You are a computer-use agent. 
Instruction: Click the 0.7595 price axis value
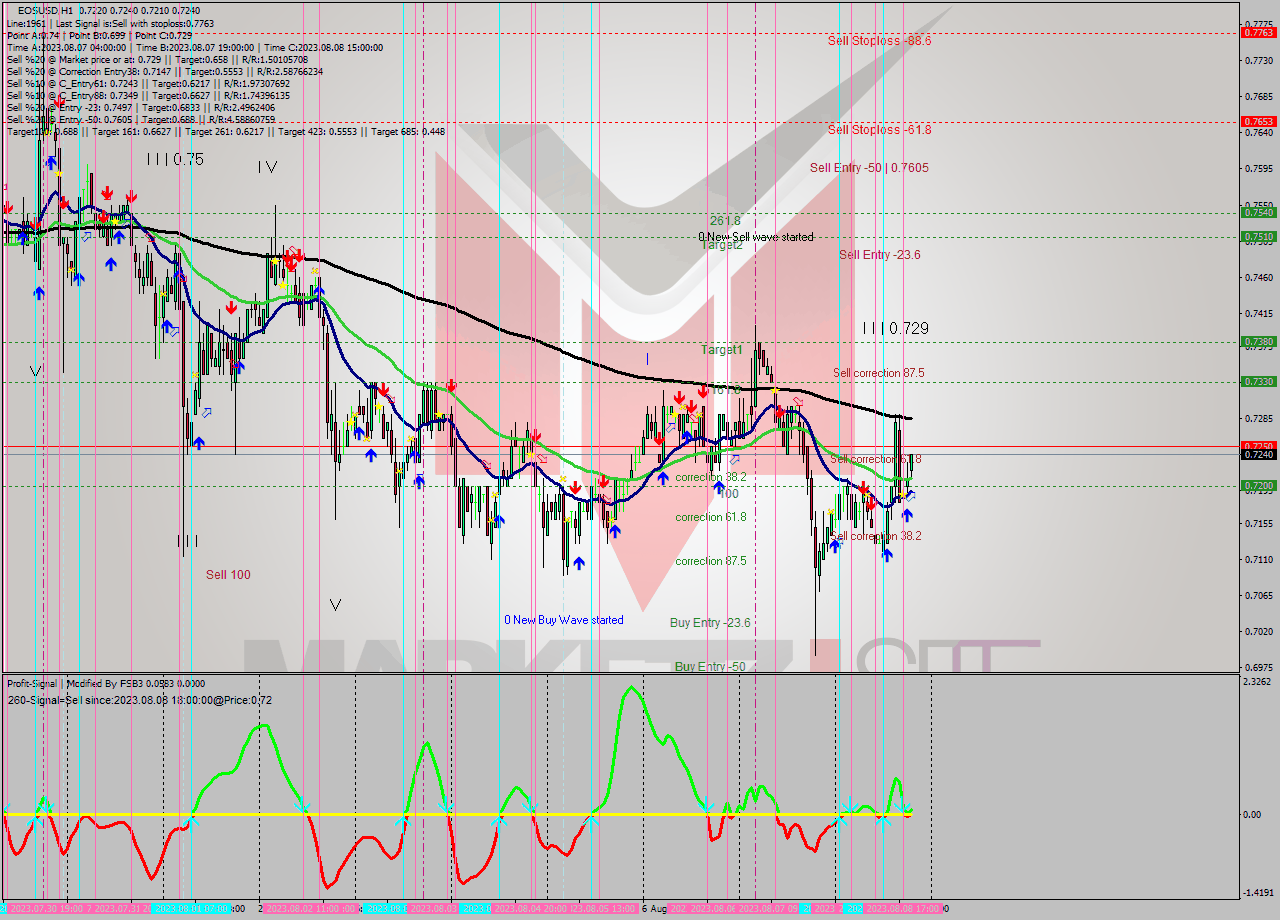click(1258, 168)
